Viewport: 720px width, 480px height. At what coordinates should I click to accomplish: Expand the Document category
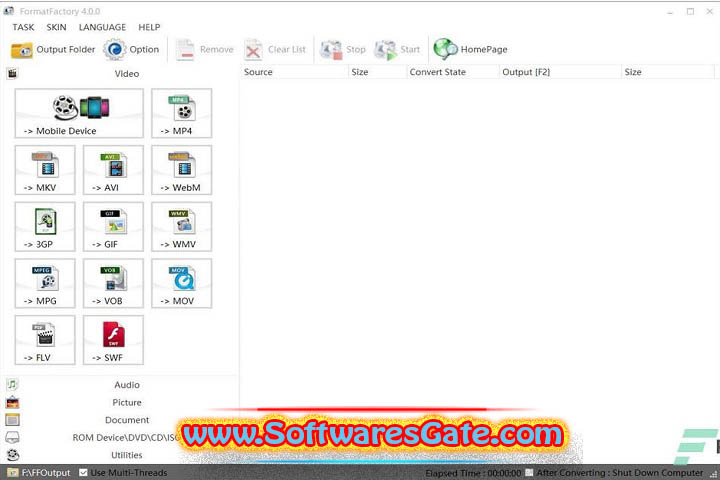[127, 420]
